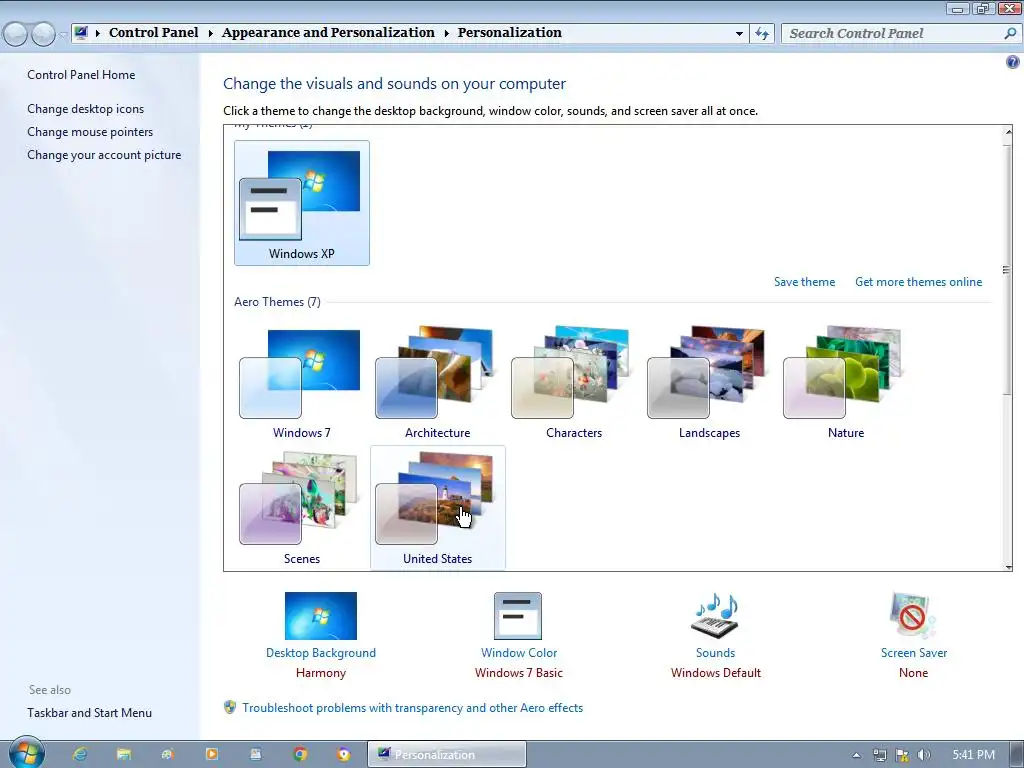Click the Aero Themes (7) heading
The image size is (1024, 768).
coord(277,302)
